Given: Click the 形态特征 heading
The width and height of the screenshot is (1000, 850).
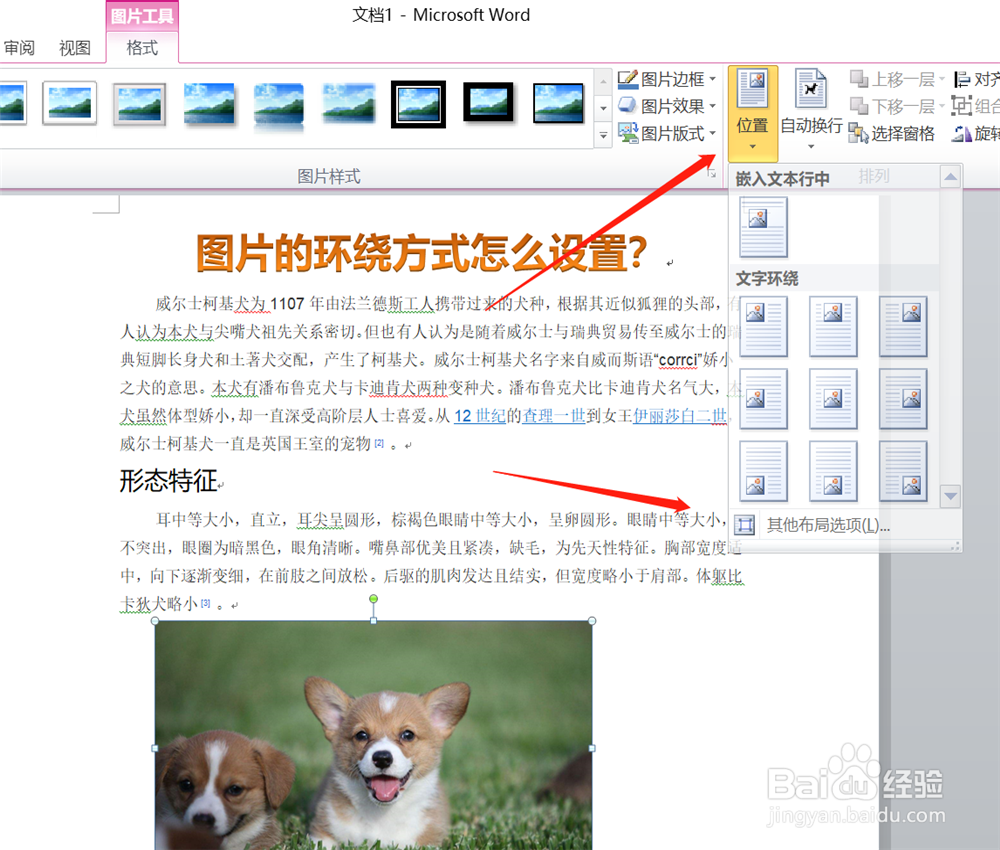Looking at the screenshot, I should coord(169,481).
